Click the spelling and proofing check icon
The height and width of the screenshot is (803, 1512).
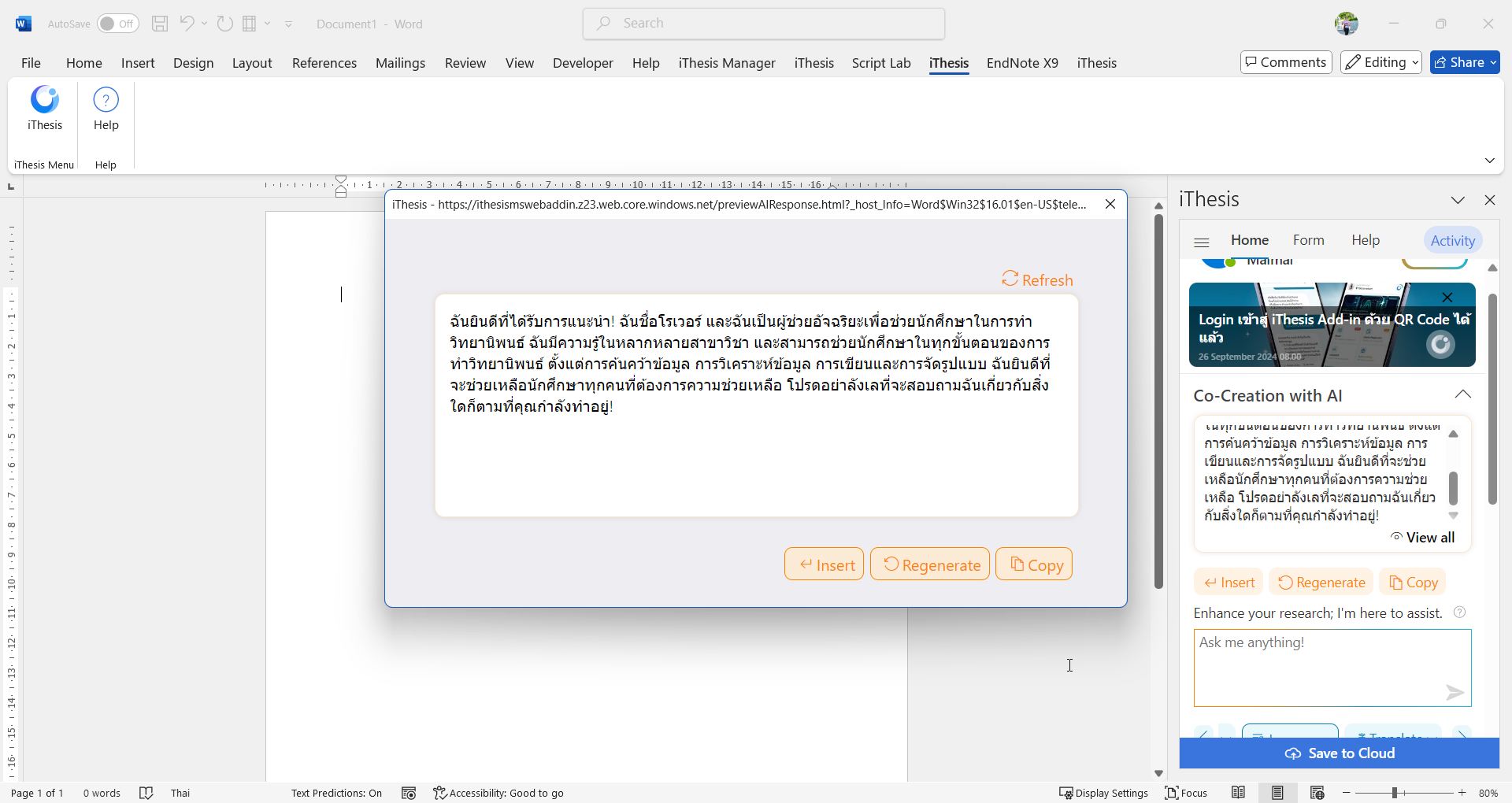click(x=146, y=793)
